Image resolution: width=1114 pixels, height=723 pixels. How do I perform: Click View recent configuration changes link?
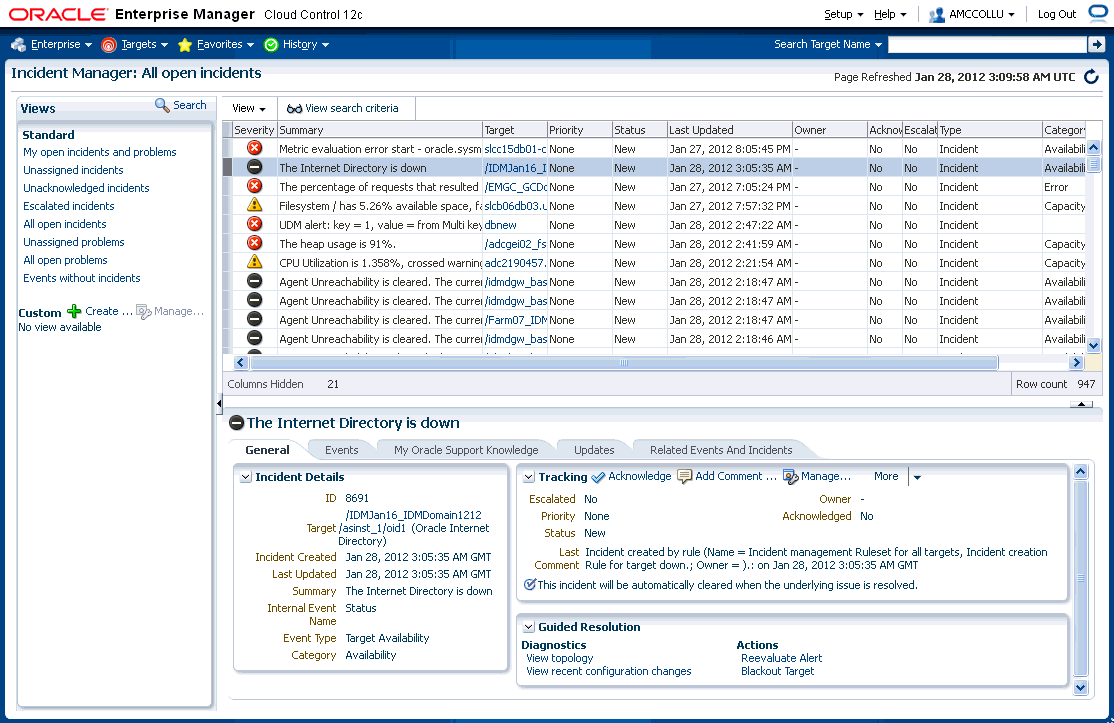[609, 671]
